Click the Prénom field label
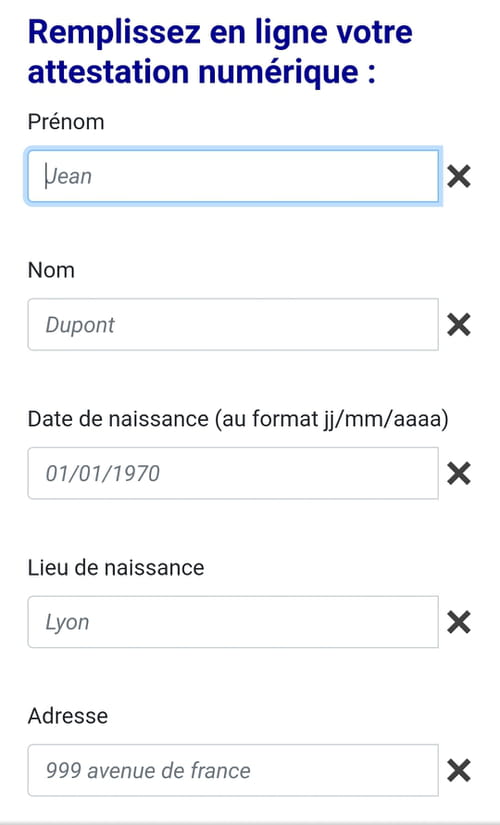The width and height of the screenshot is (500, 825). point(66,122)
